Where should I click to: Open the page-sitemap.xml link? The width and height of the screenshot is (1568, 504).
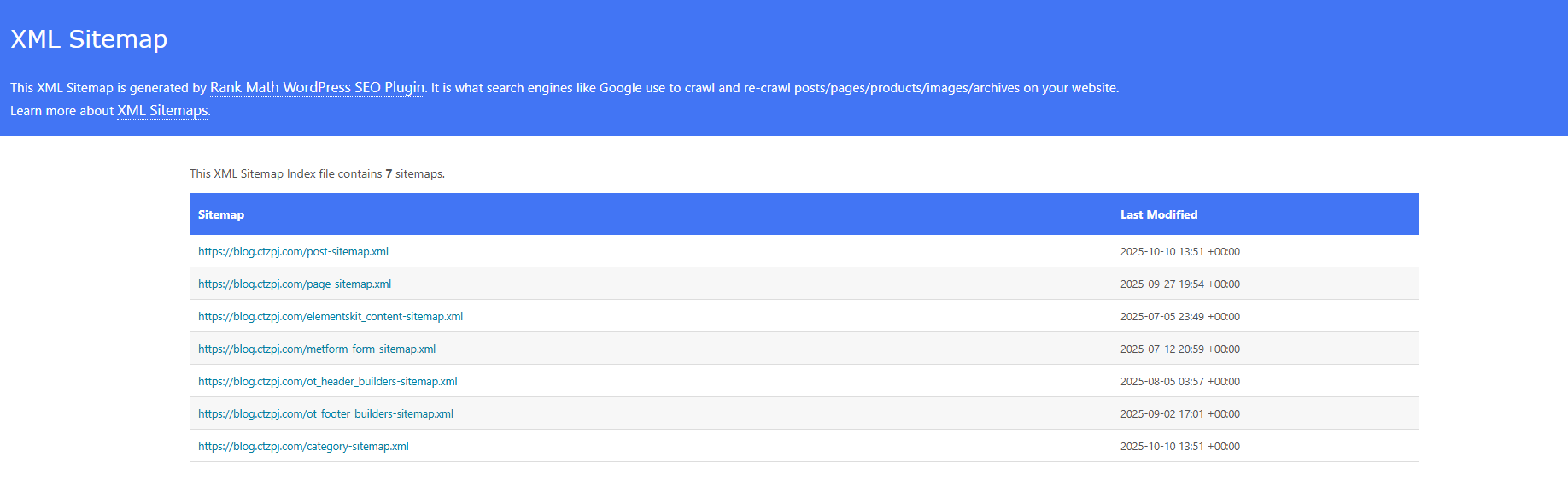click(295, 284)
